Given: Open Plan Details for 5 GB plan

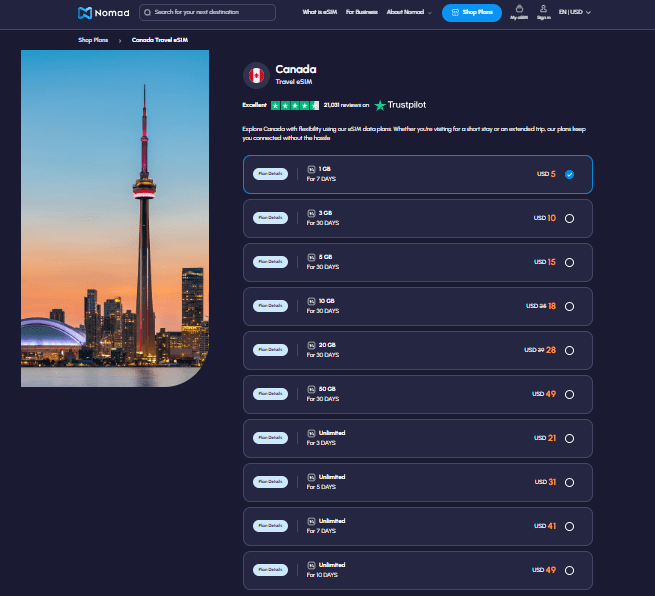Looking at the screenshot, I should 270,262.
